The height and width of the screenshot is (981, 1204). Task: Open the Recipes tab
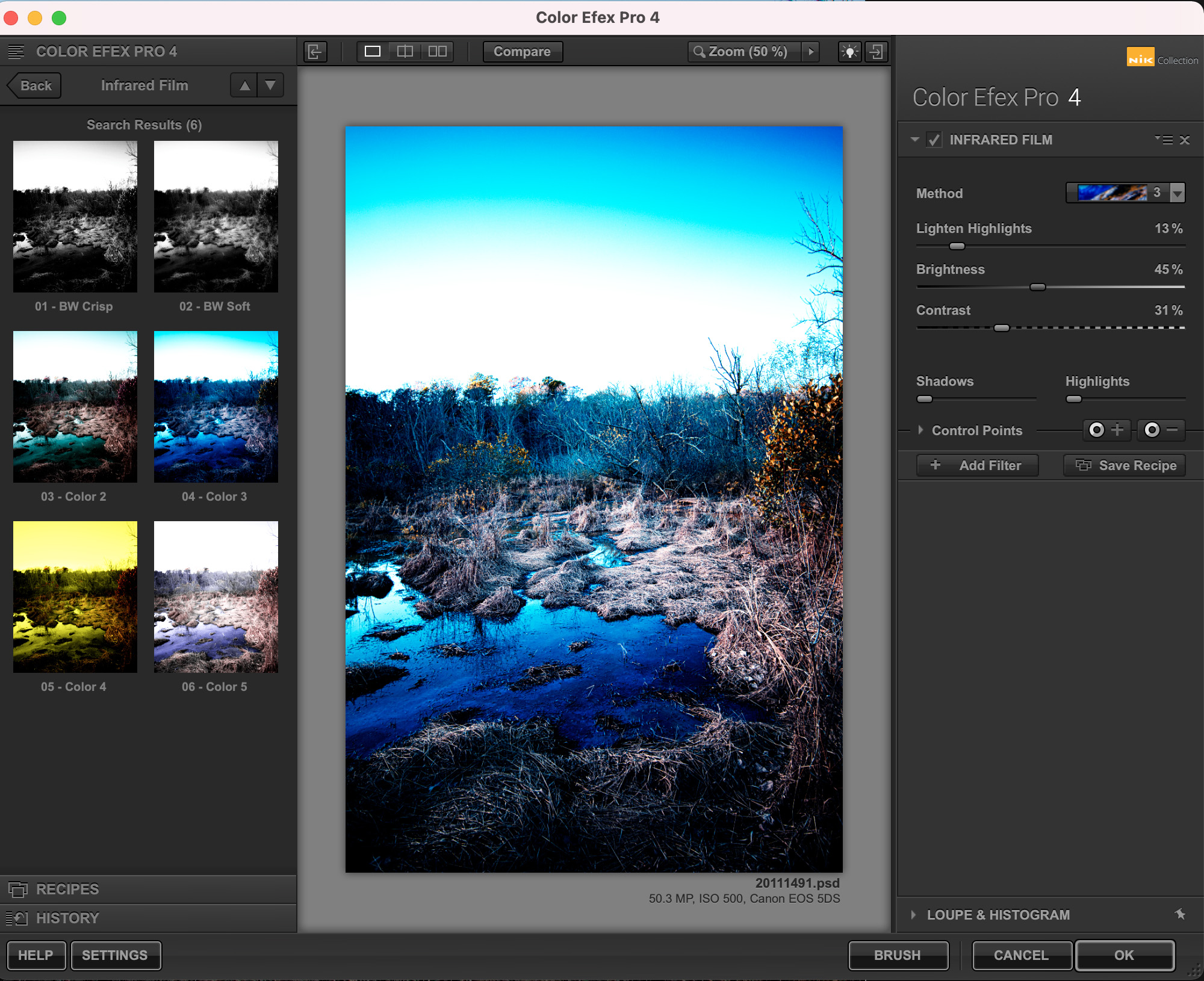tap(66, 889)
